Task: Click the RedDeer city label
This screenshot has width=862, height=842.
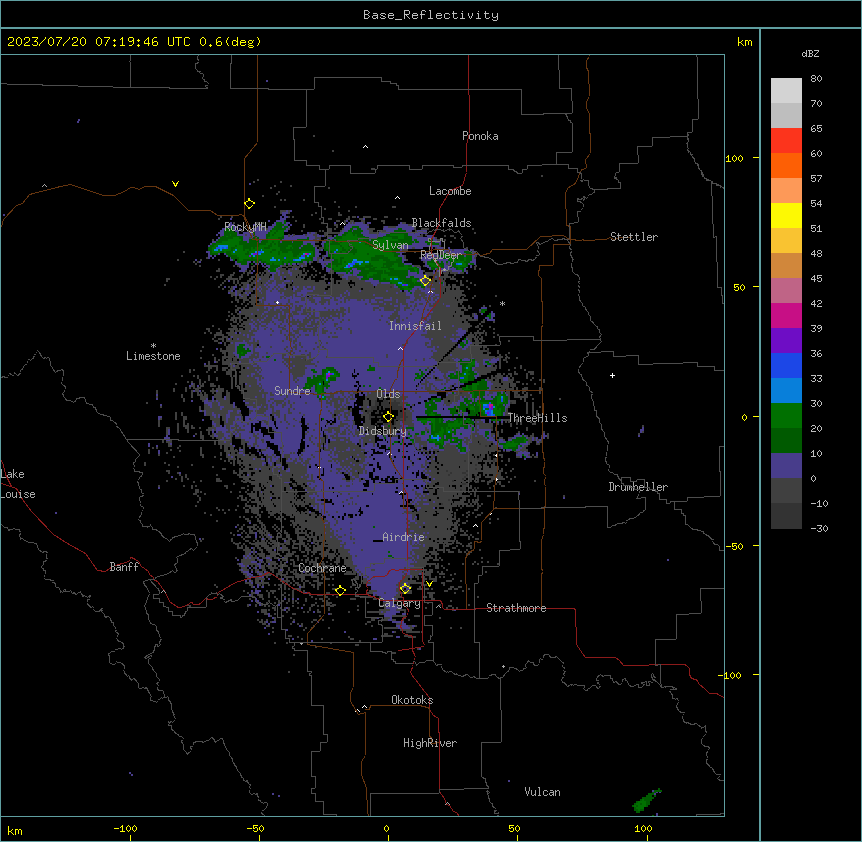Action: pyautogui.click(x=441, y=255)
